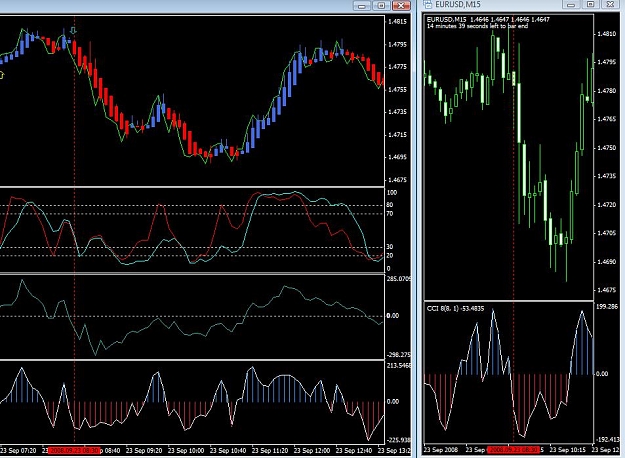Screen dimensions: 625x458
Task: Click the 1.4695 price label
Action: point(397,157)
